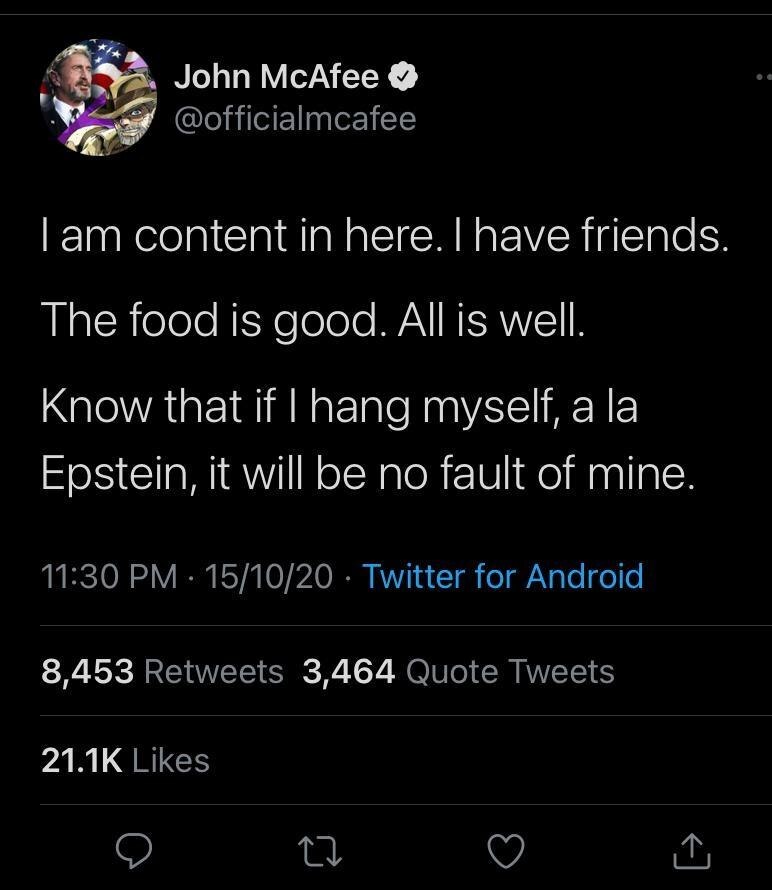Tap the reply speech bubble icon

click(134, 851)
